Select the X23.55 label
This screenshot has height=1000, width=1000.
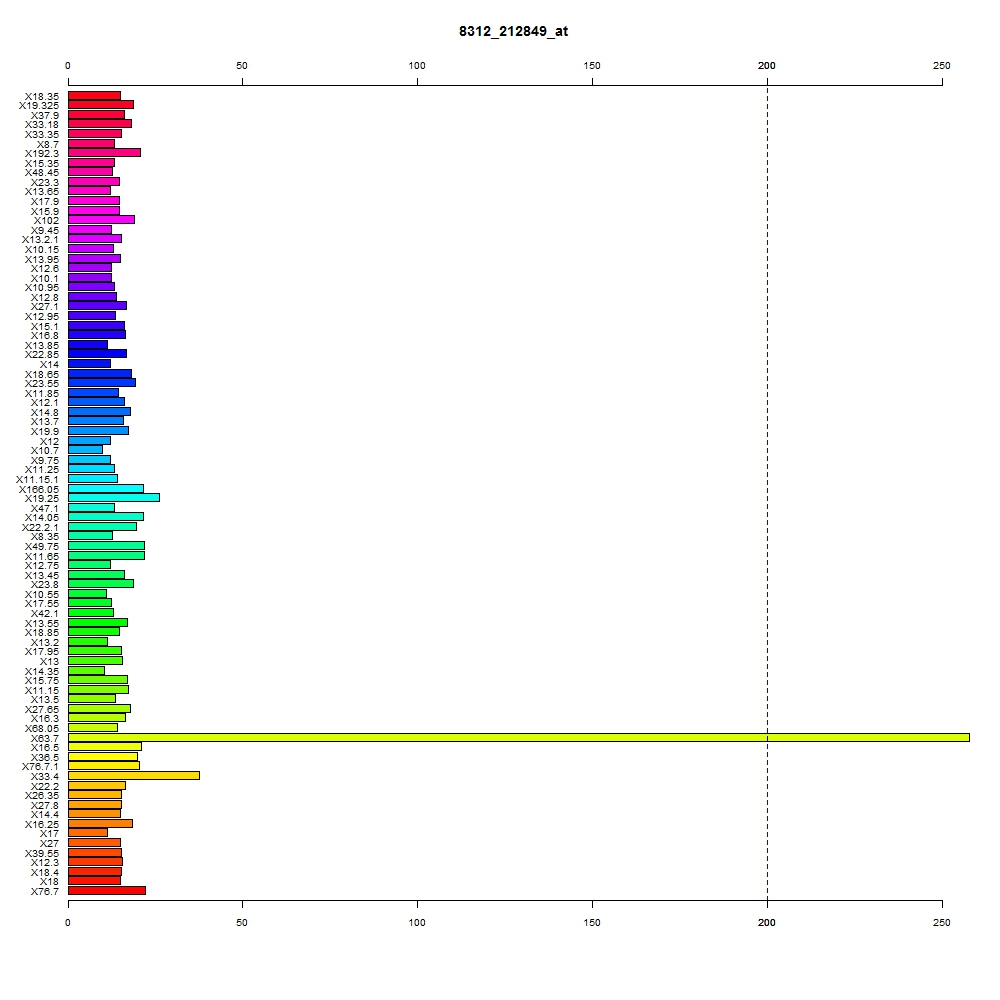tap(41, 383)
